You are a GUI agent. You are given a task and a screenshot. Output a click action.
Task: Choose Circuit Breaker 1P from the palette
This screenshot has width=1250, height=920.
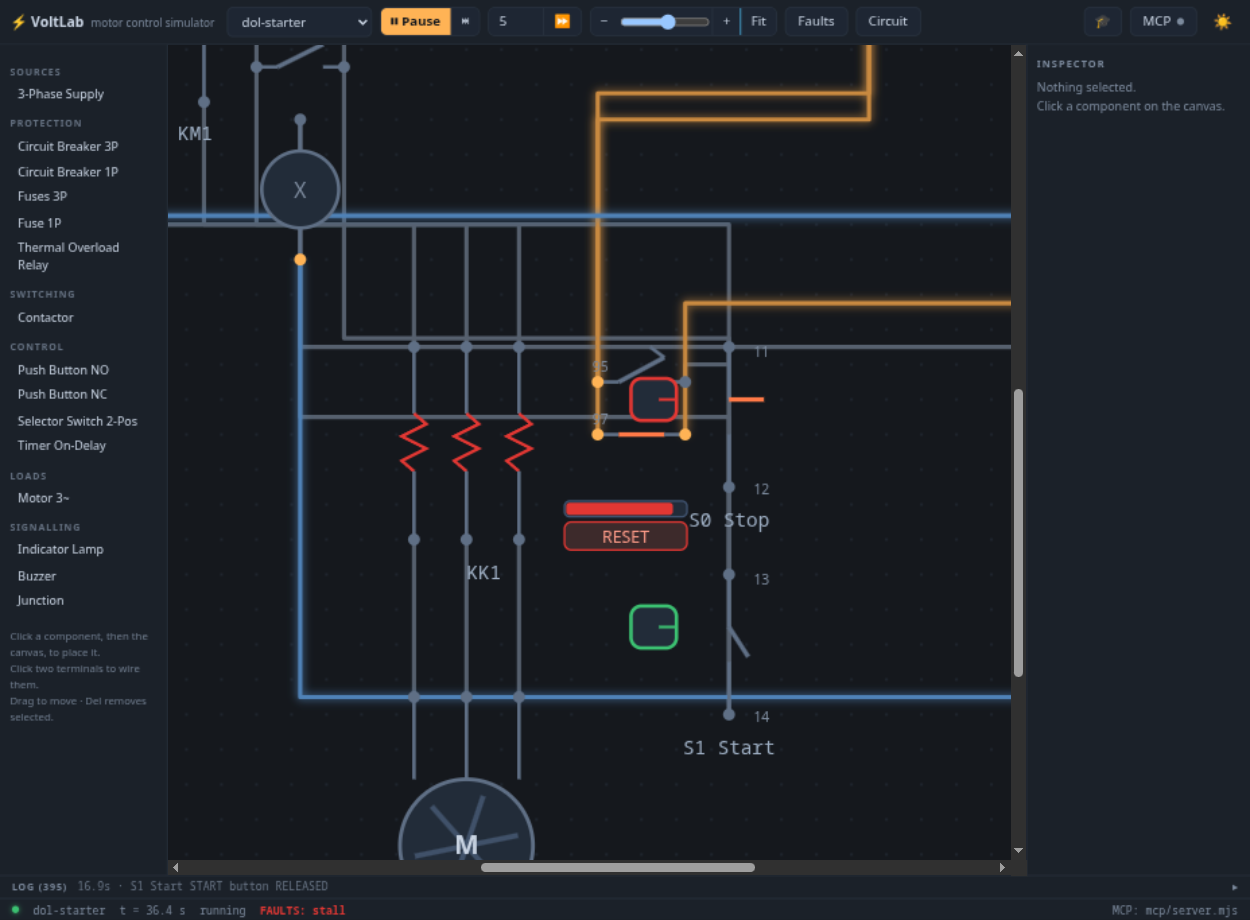pyautogui.click(x=68, y=172)
